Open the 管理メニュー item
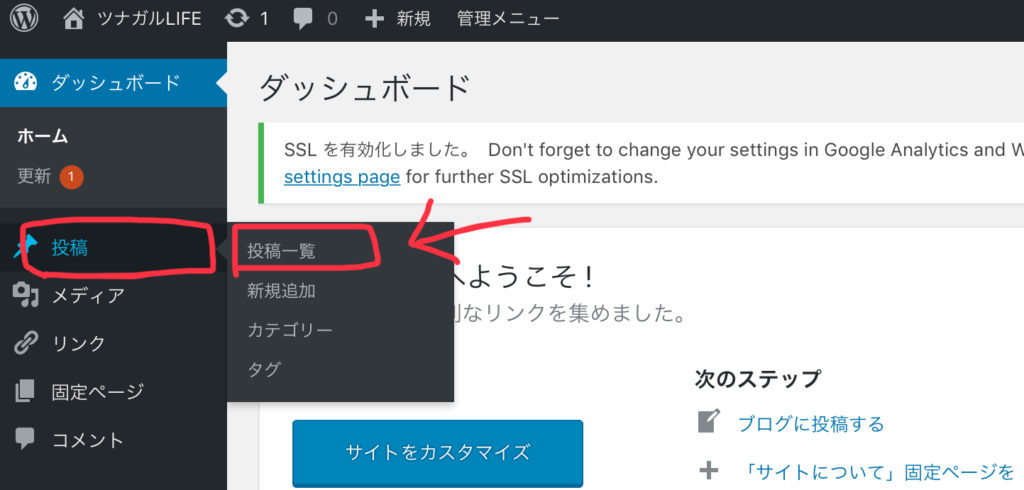1024x490 pixels. (x=507, y=19)
